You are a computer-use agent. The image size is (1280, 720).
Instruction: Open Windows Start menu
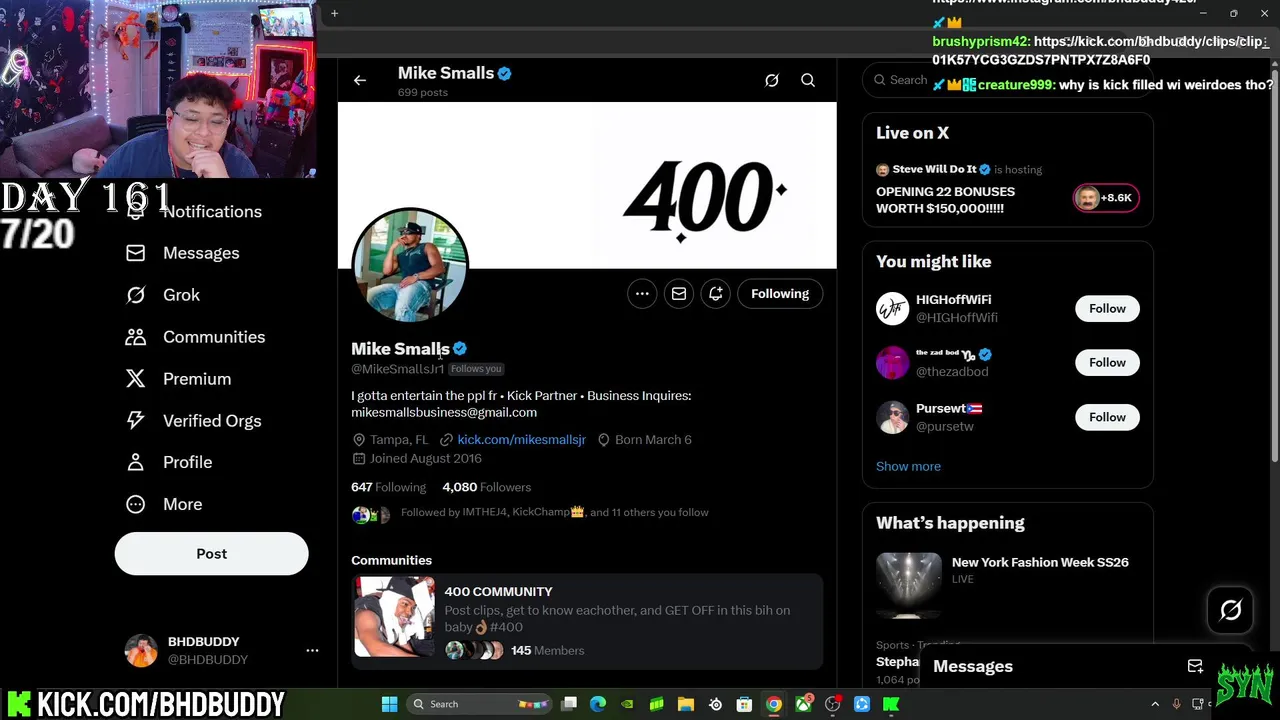[x=389, y=704]
